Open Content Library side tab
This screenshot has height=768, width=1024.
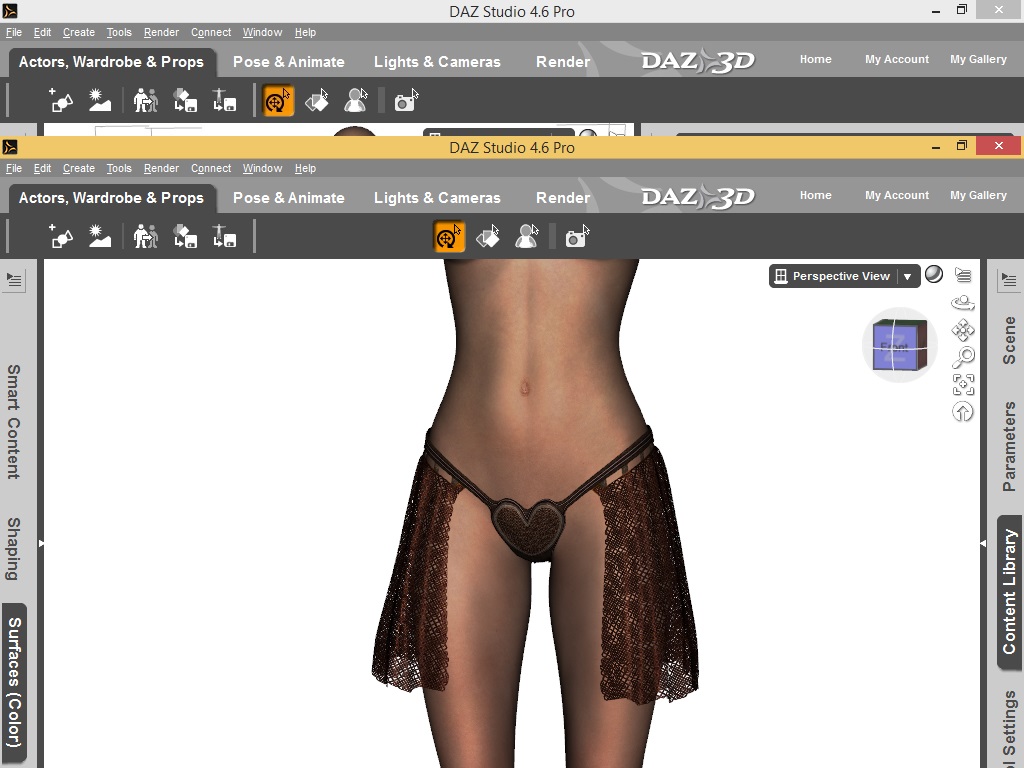(1009, 592)
